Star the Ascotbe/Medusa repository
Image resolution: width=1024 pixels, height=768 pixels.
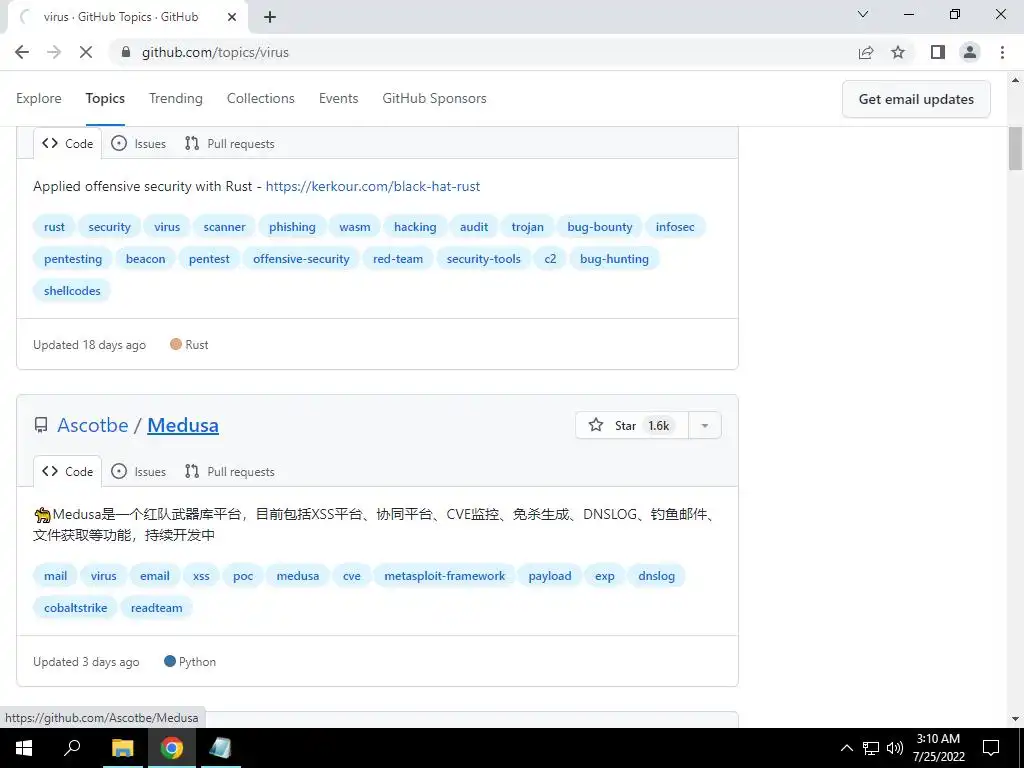tap(632, 425)
